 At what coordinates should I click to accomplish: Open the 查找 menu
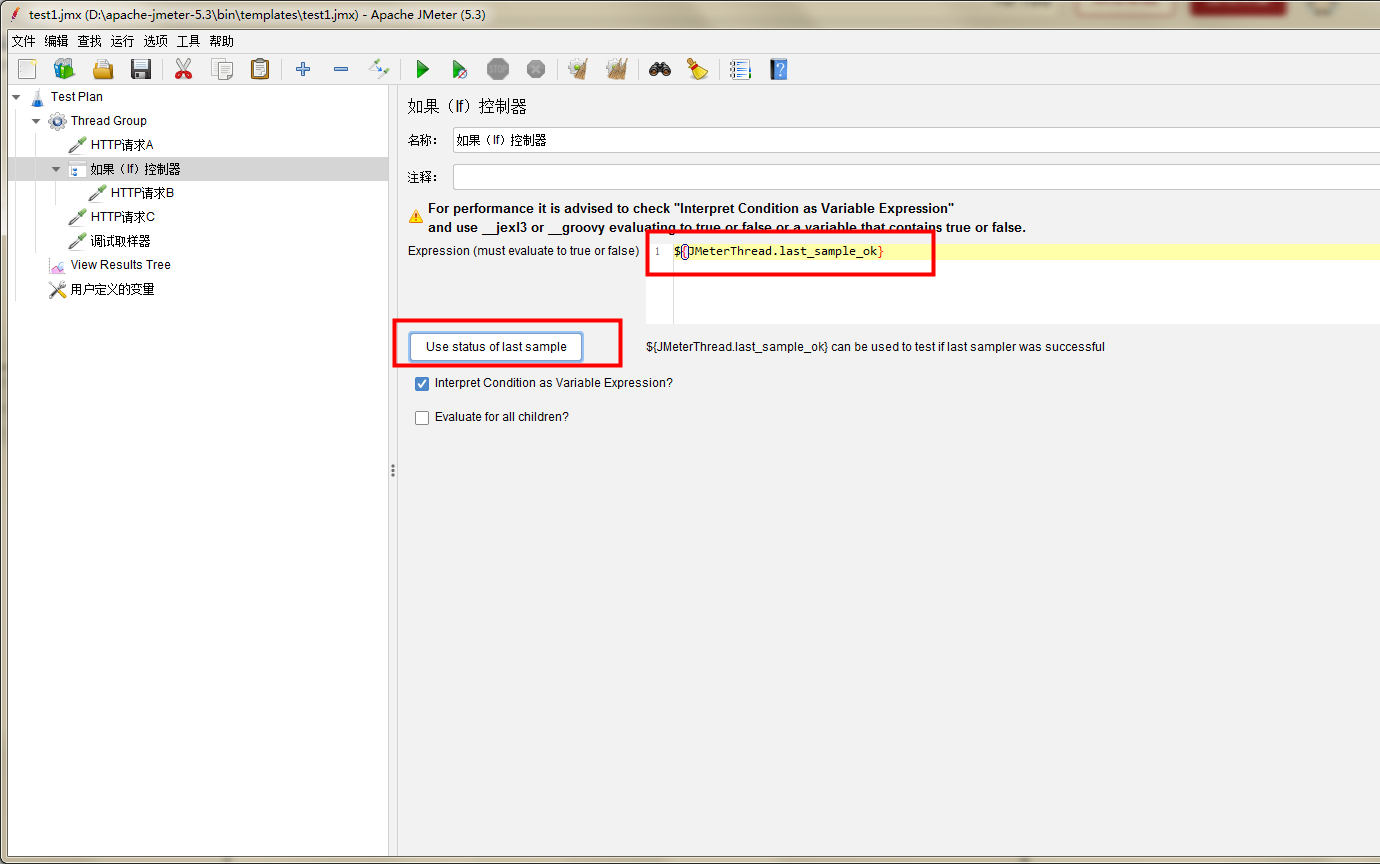coord(90,41)
